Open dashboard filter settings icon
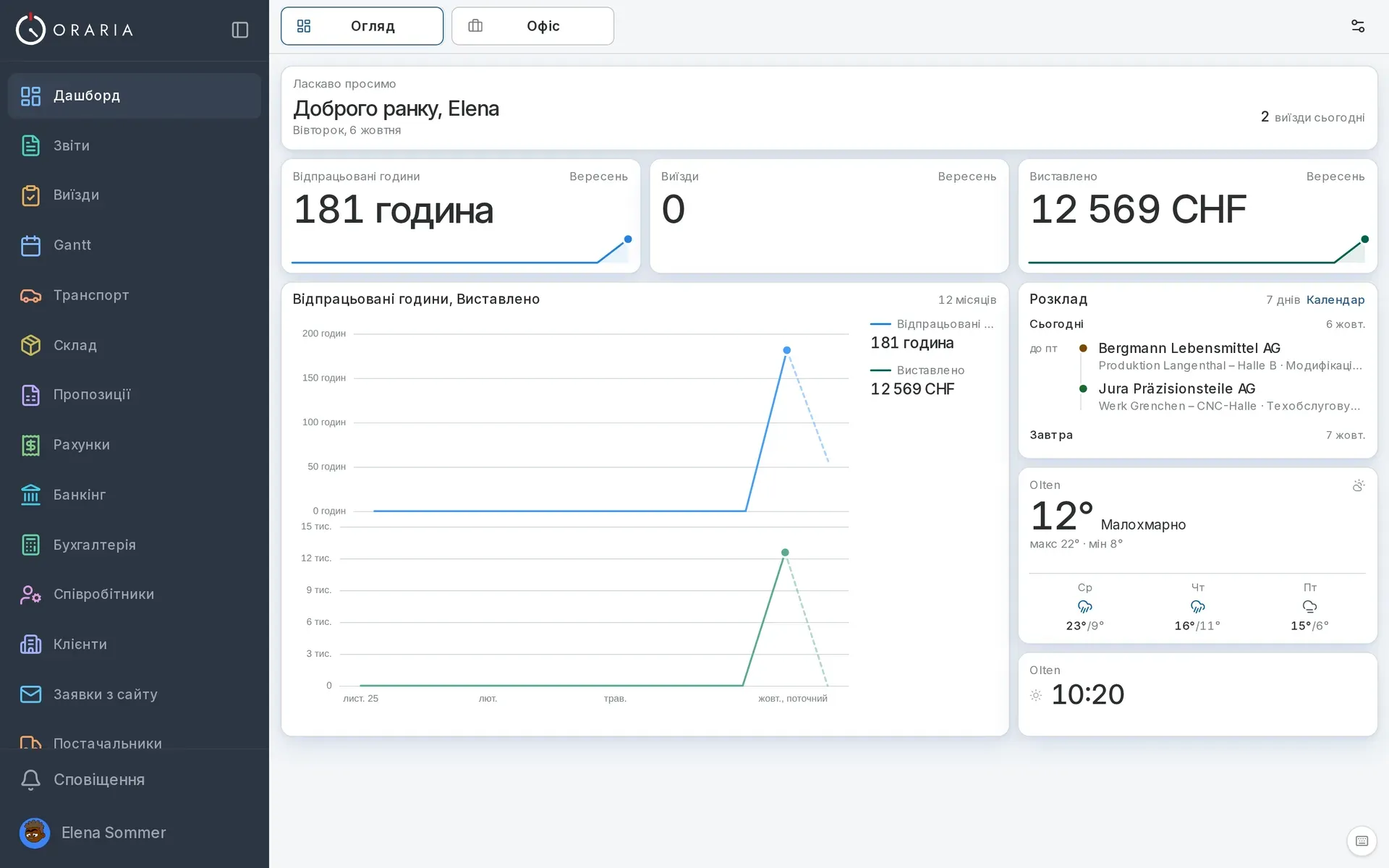1389x868 pixels. click(1358, 26)
